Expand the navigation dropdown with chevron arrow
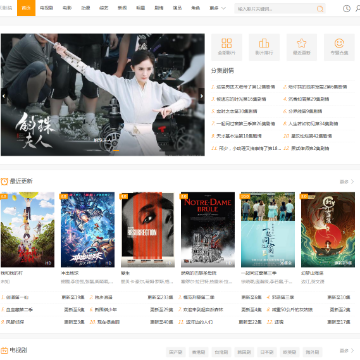This screenshot has width=360, height=360. (x=218, y=8)
